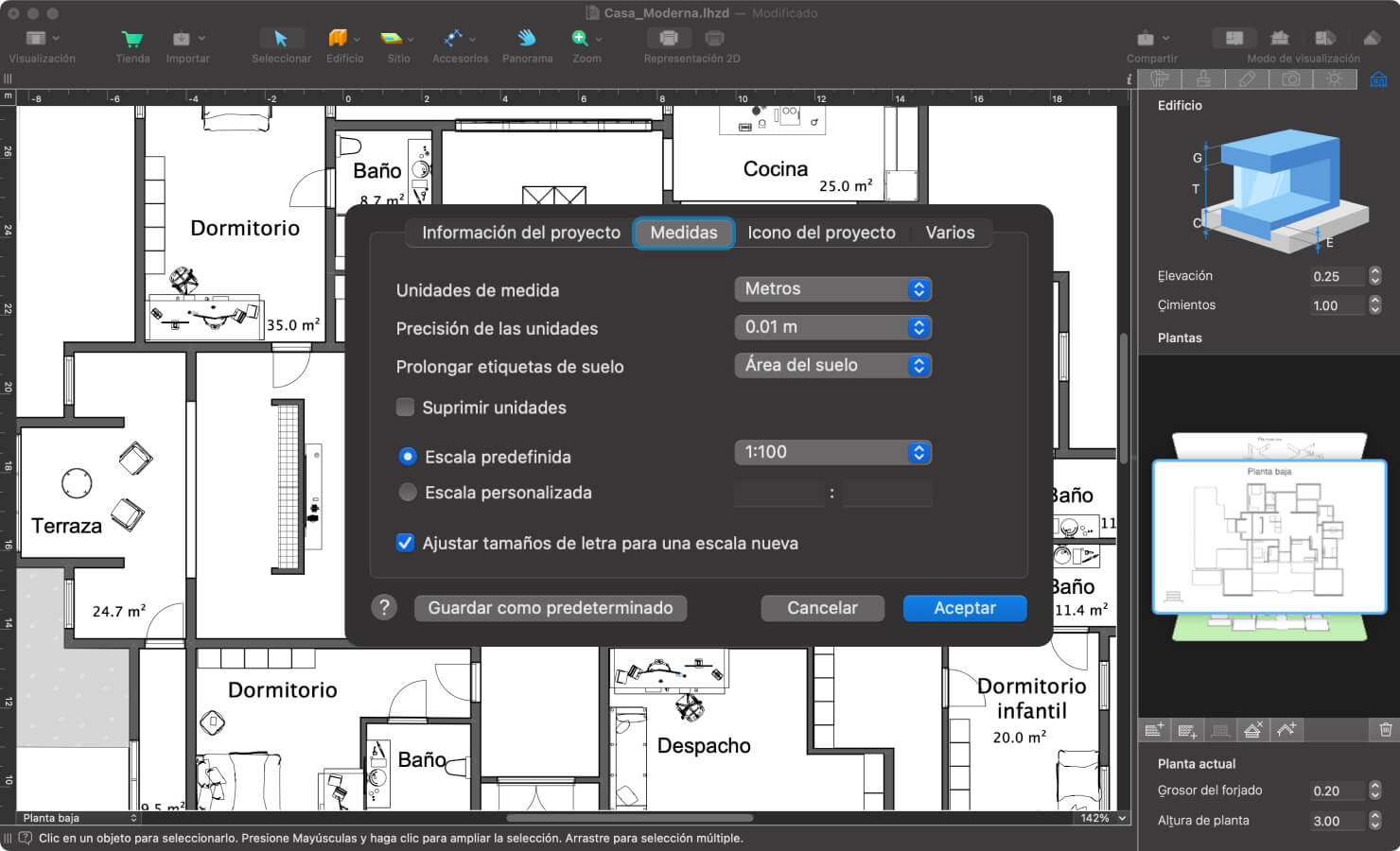This screenshot has width=1400, height=851.
Task: Add a new storey above icon
Action: tap(1154, 730)
